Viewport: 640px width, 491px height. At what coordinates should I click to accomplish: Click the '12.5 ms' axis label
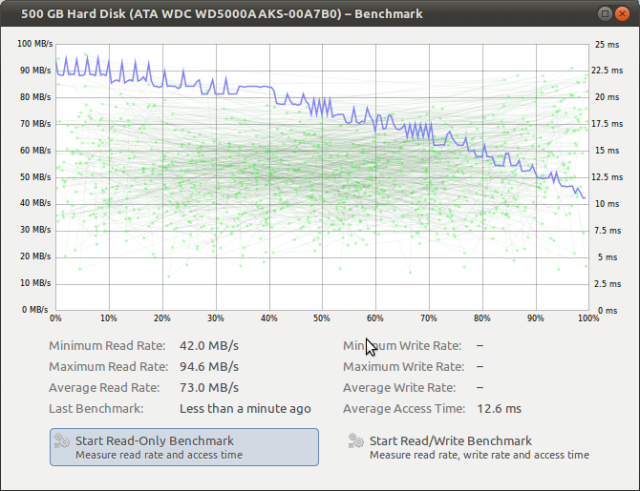607,177
